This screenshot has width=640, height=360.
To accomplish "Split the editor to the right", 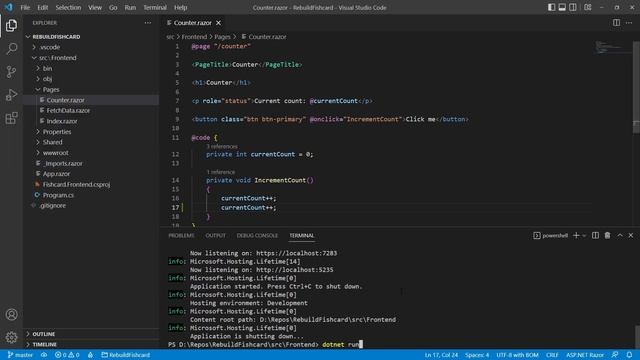I will [616, 23].
